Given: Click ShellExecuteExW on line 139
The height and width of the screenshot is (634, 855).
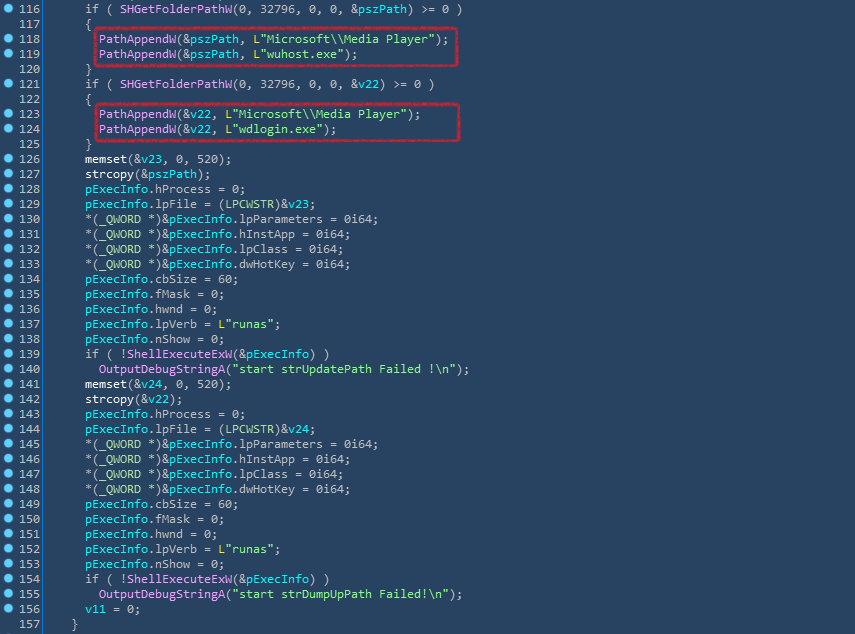Looking at the screenshot, I should pyautogui.click(x=179, y=354).
